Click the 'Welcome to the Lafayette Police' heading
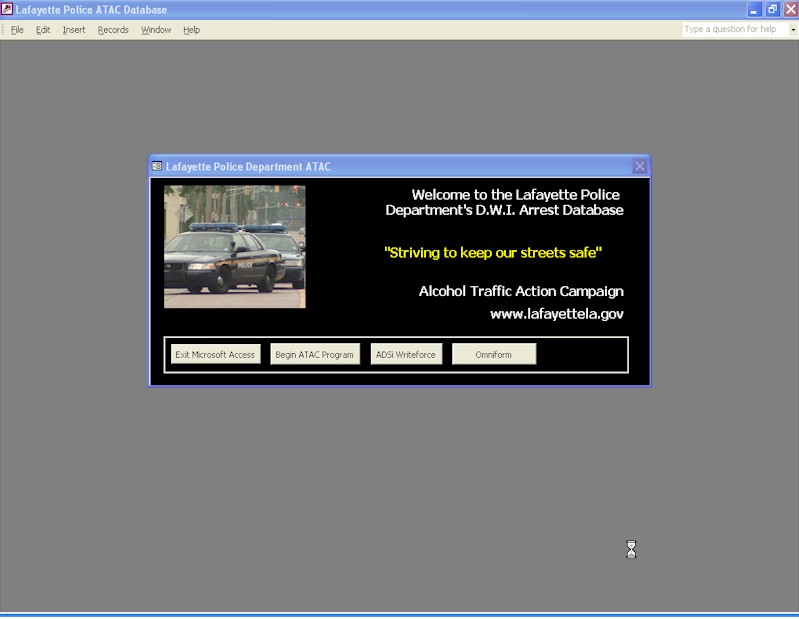The height and width of the screenshot is (619, 799). (516, 195)
